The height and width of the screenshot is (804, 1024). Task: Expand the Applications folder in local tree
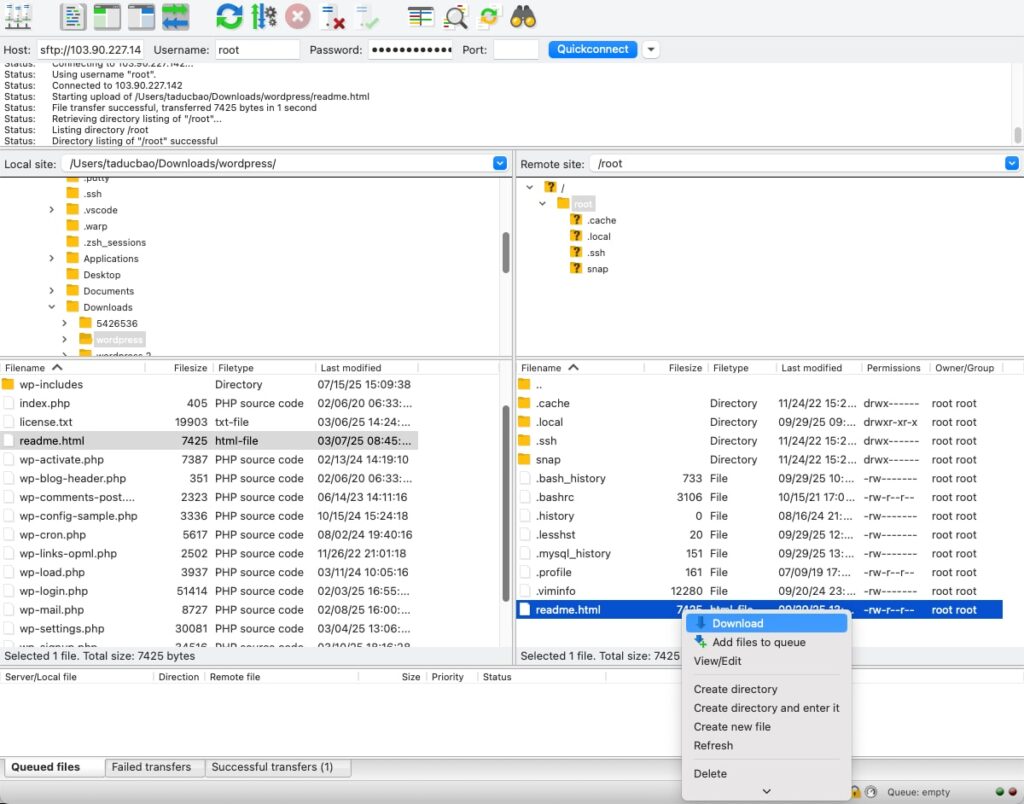point(51,258)
